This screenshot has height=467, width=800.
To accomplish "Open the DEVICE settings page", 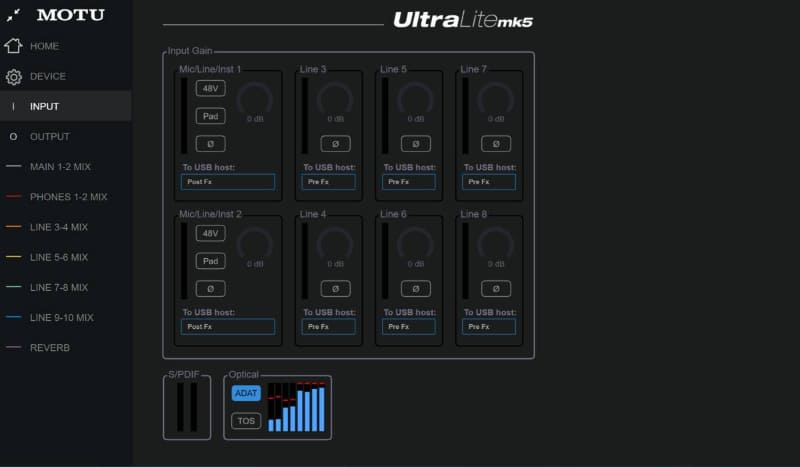I will click(48, 76).
